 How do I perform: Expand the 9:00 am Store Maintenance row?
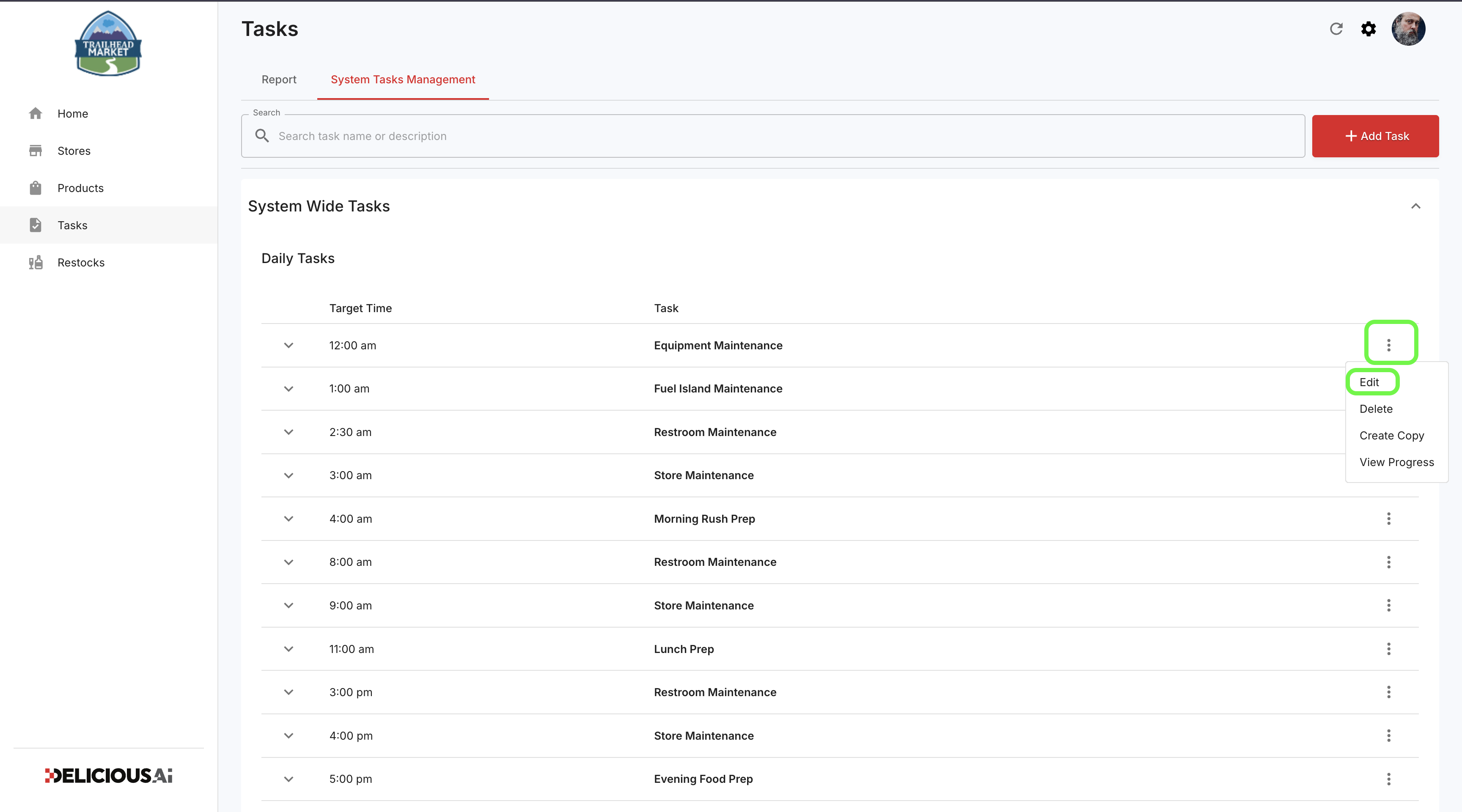(x=289, y=606)
